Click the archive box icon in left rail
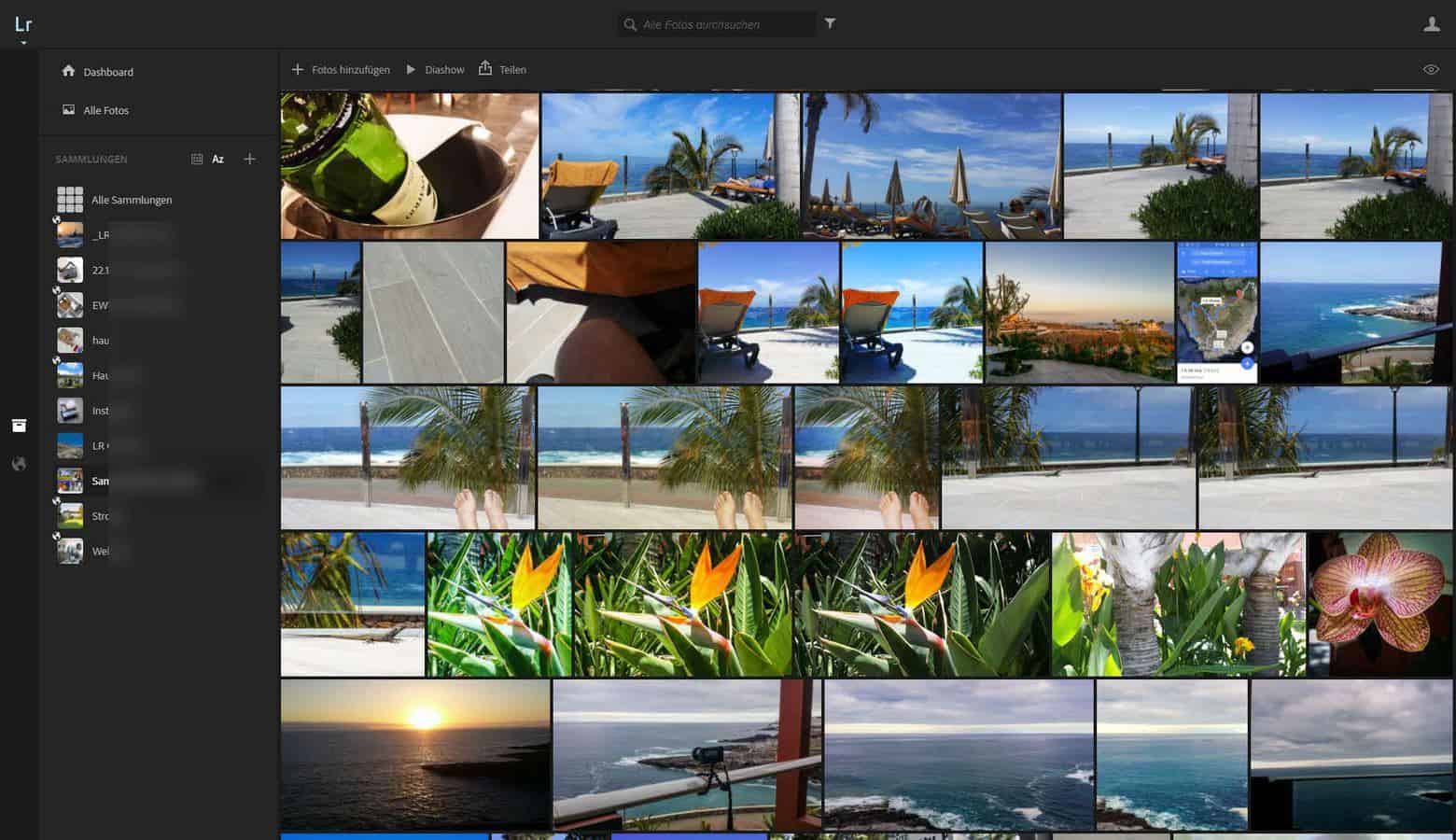 [x=19, y=426]
